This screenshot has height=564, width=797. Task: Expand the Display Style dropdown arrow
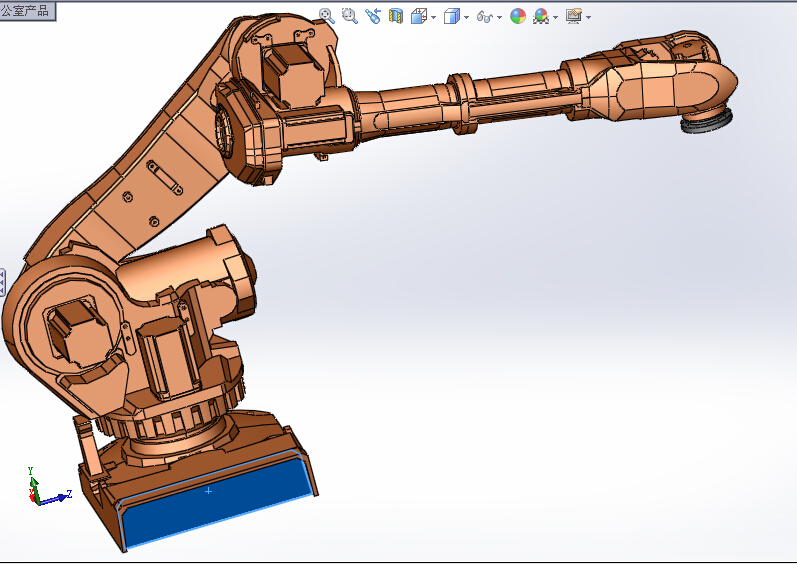465,17
